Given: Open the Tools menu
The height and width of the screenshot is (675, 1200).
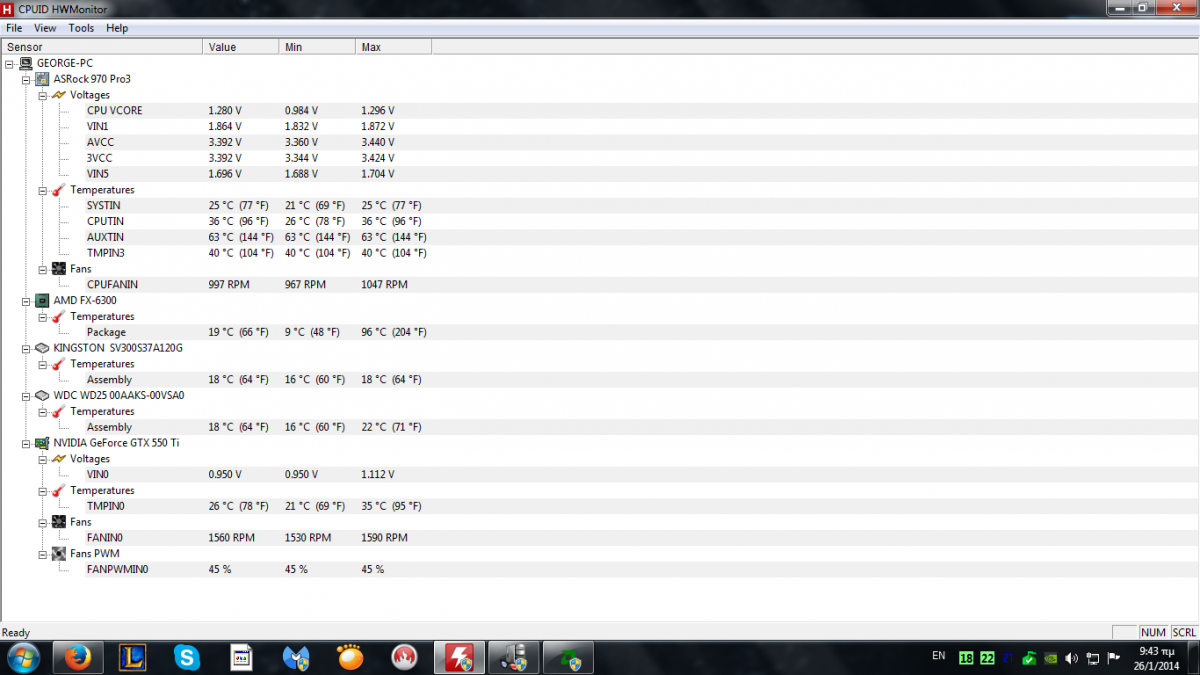Looking at the screenshot, I should point(81,28).
